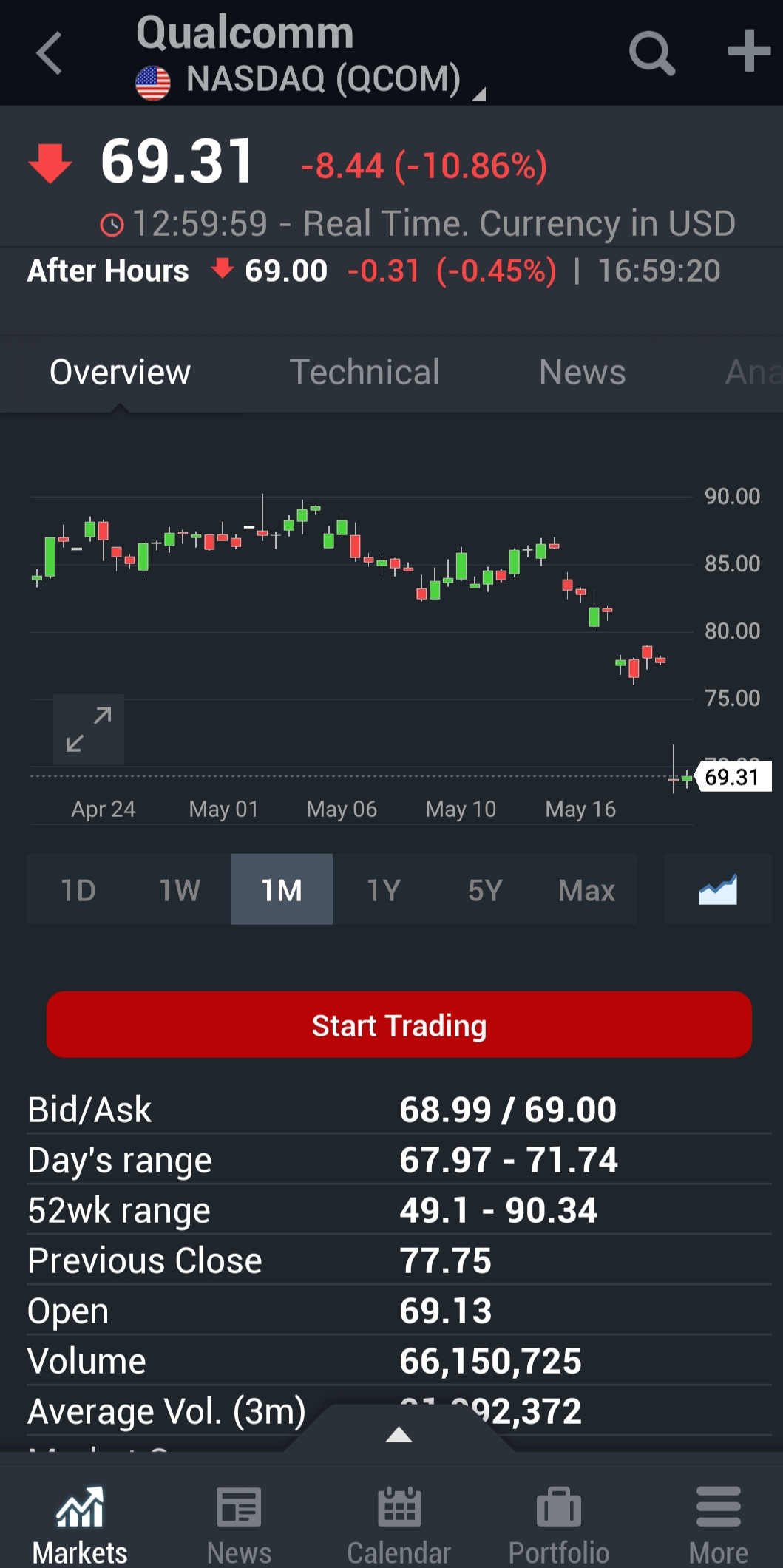Tap the May 06 date label on chart
The height and width of the screenshot is (1568, 783).
coord(342,809)
